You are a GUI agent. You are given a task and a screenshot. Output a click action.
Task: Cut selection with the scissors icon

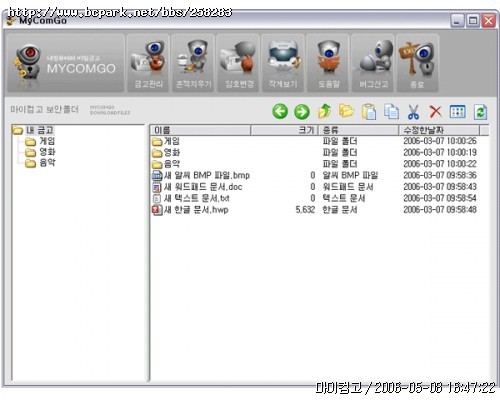pyautogui.click(x=413, y=112)
